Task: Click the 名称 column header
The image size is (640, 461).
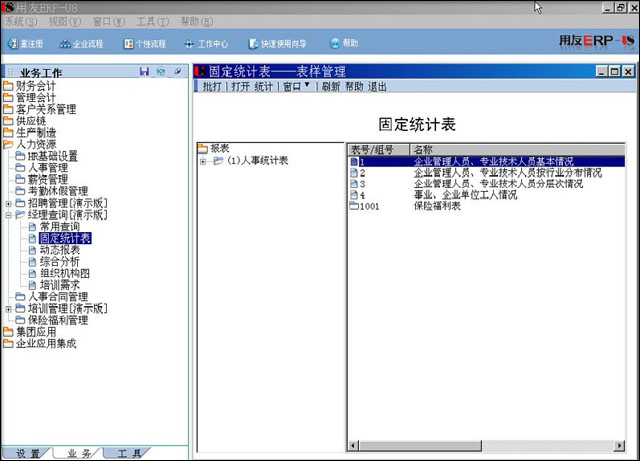Action: pos(517,149)
